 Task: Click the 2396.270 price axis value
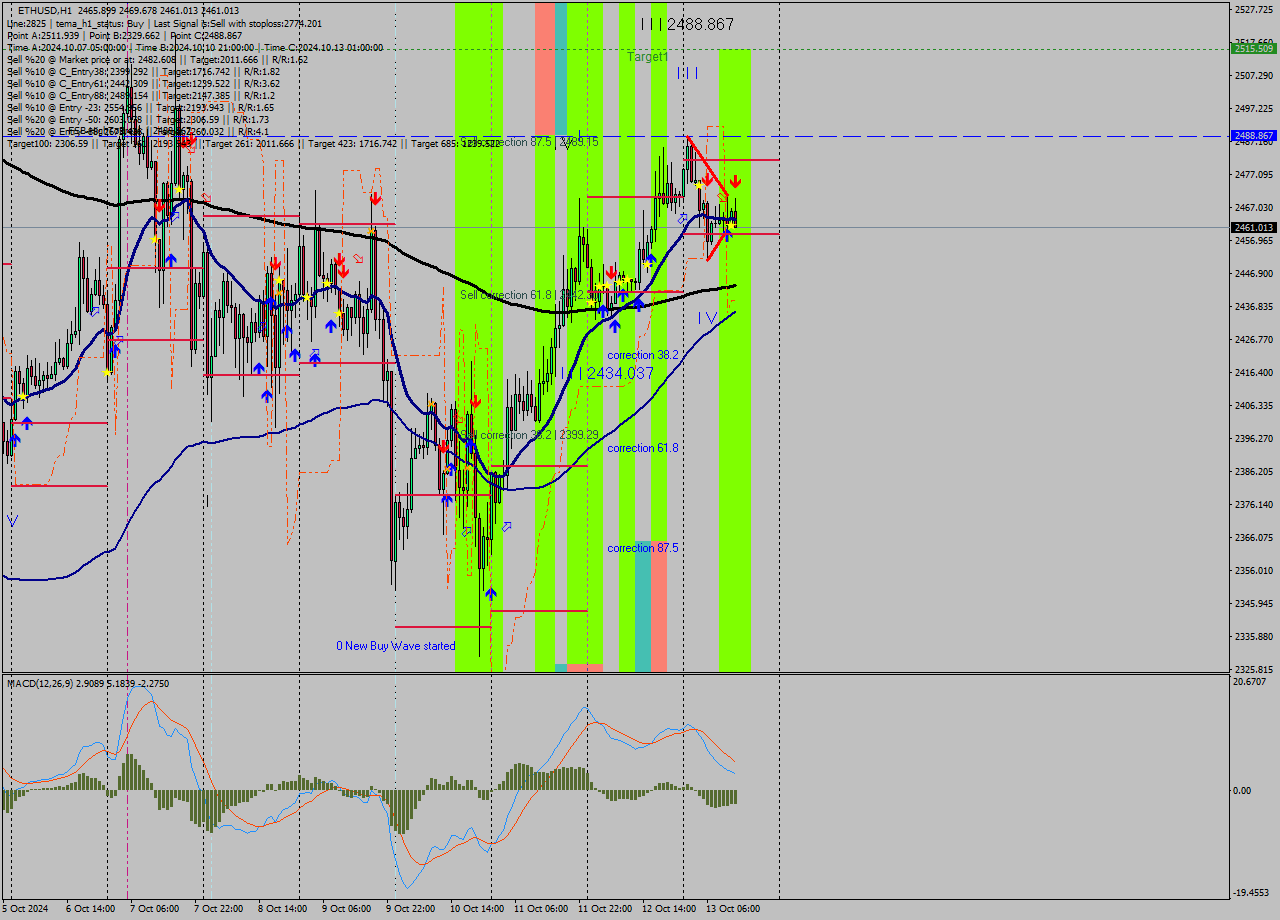(1254, 438)
